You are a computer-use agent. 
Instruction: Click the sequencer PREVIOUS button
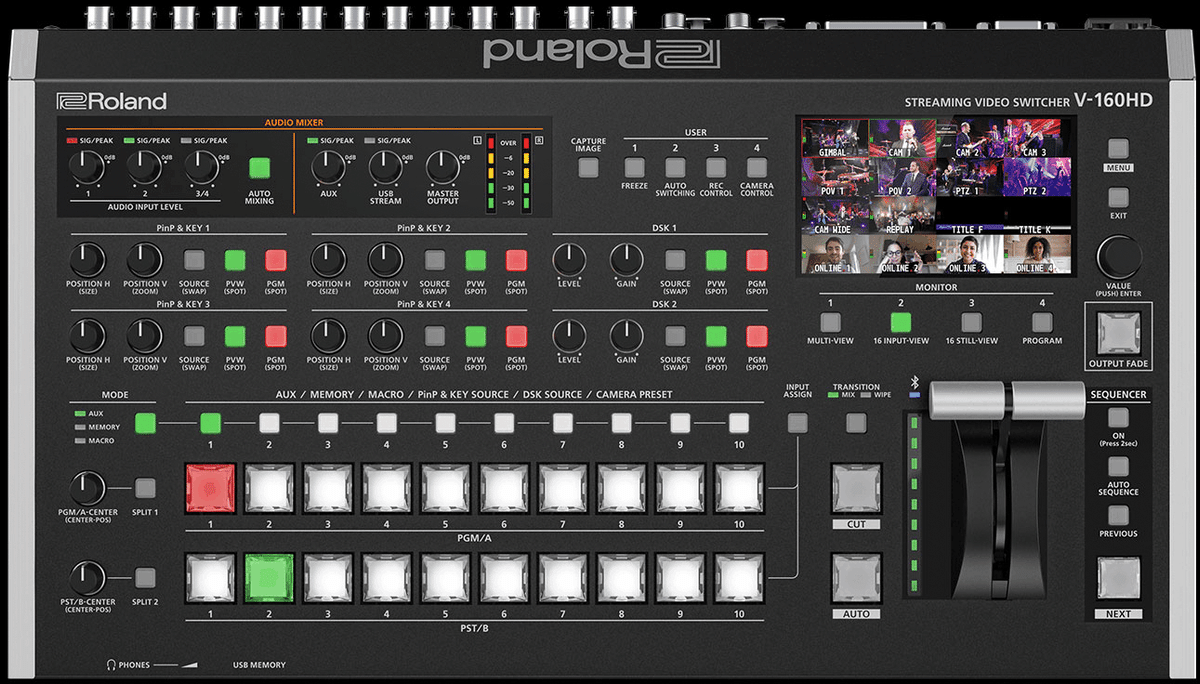pyautogui.click(x=1118, y=516)
